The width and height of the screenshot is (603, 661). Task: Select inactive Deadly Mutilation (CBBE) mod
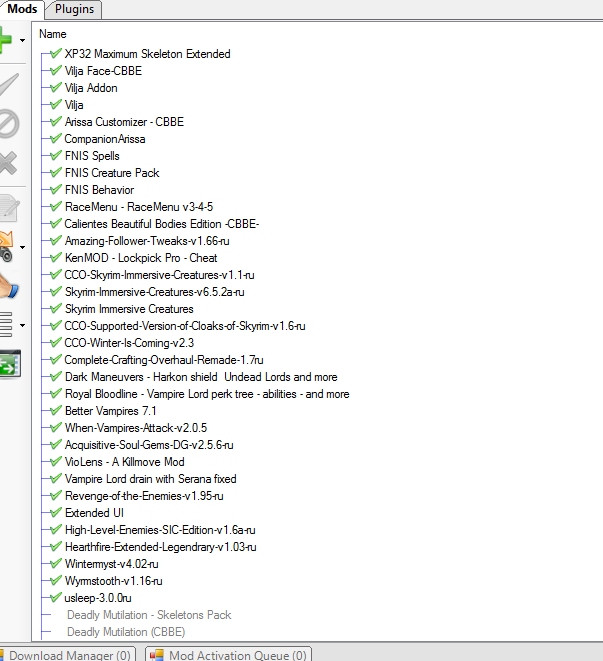[x=126, y=631]
